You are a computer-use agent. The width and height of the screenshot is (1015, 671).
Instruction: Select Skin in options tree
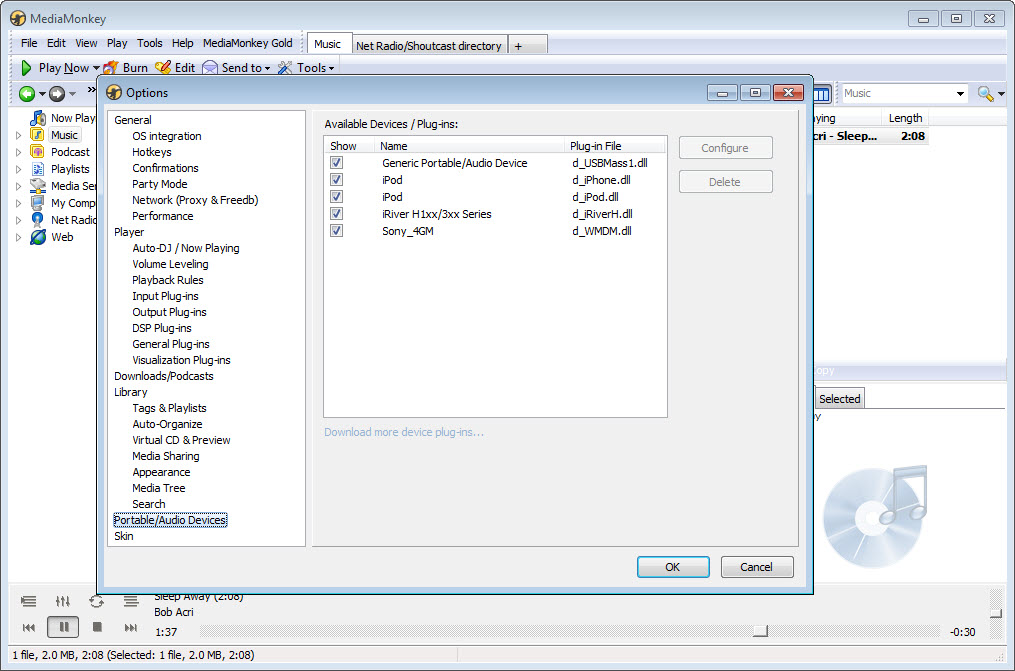tap(124, 536)
